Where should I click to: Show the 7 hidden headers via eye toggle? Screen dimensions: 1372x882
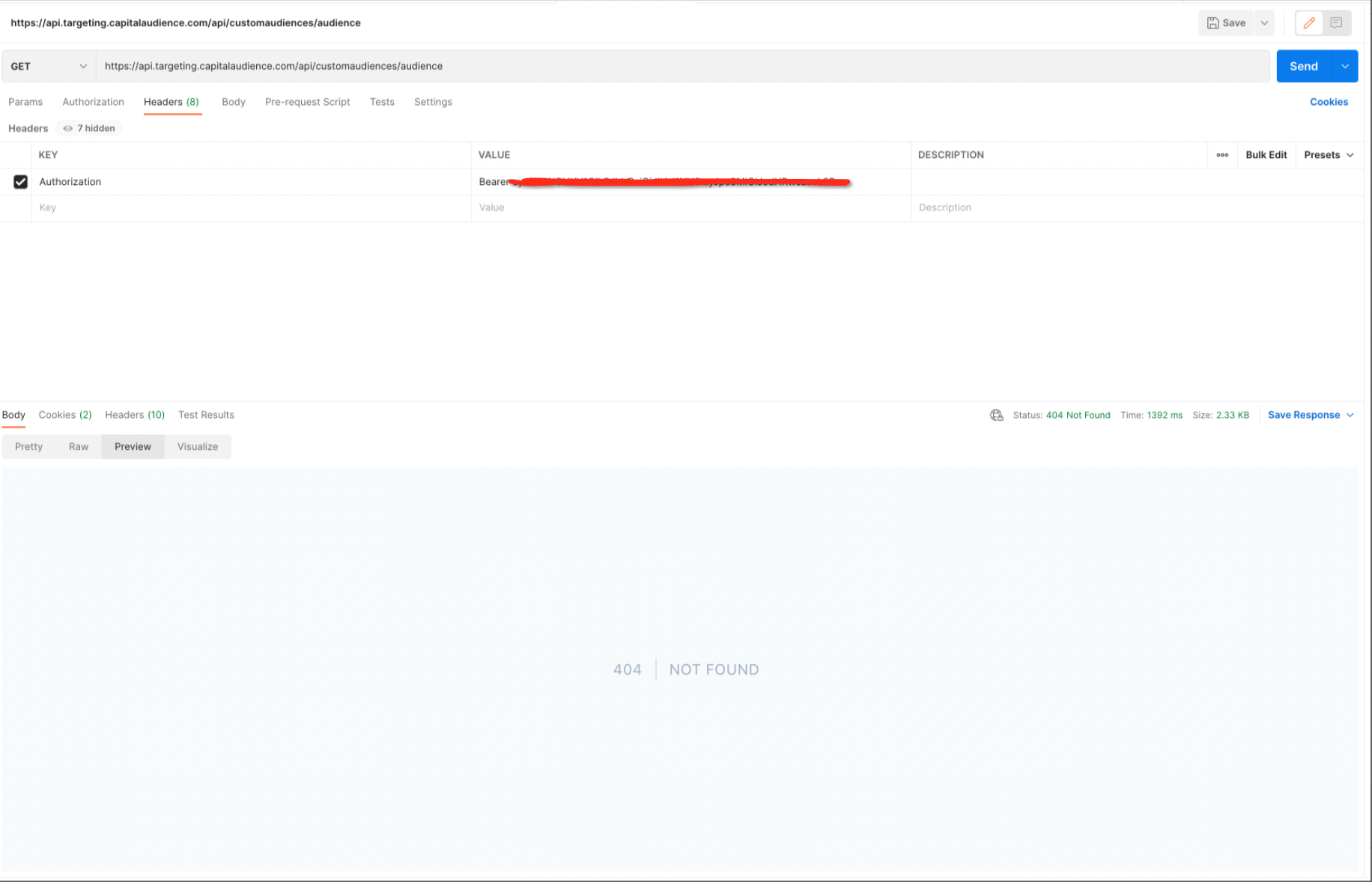[x=88, y=128]
